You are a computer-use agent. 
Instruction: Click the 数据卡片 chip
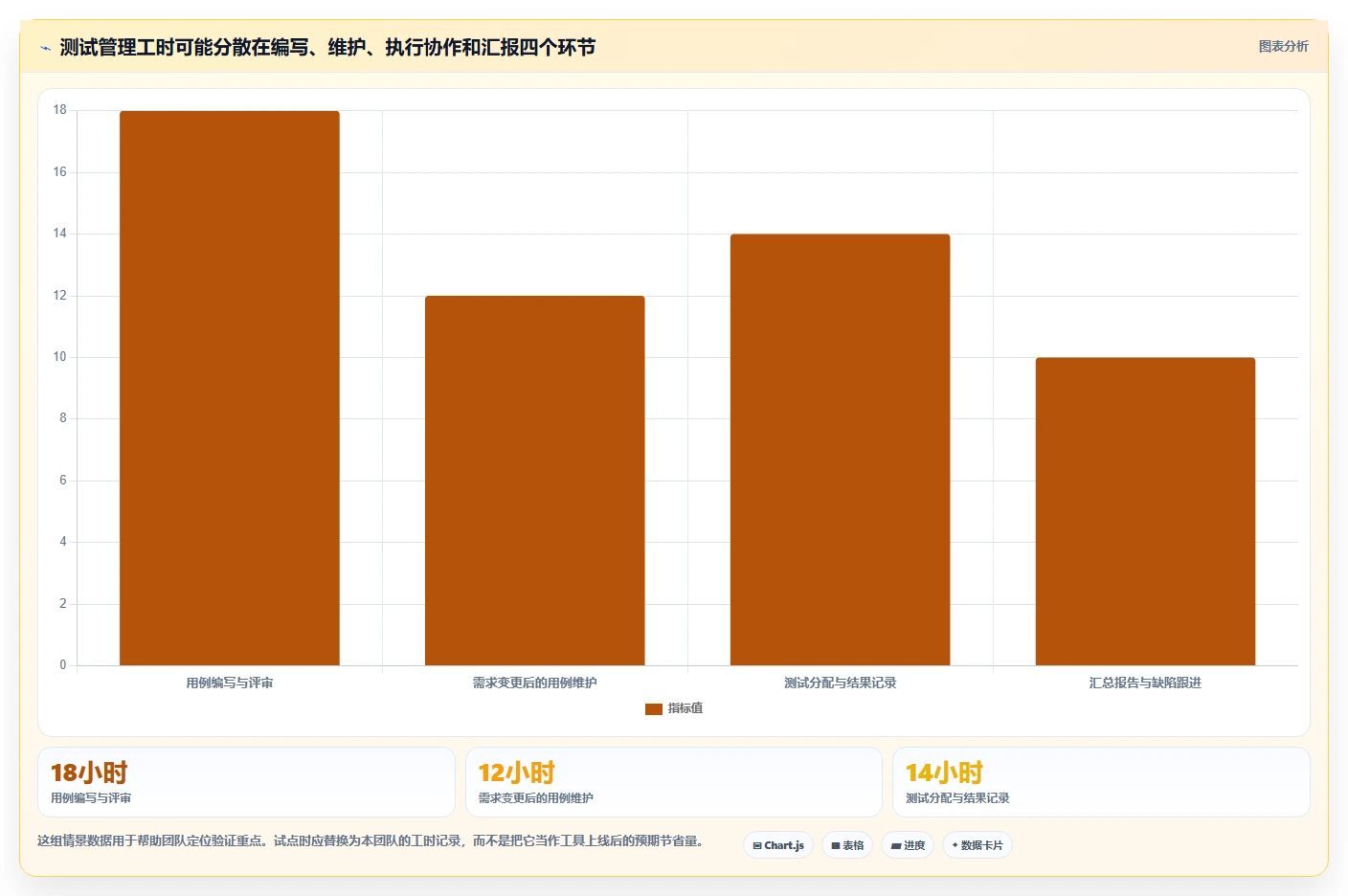tap(977, 845)
